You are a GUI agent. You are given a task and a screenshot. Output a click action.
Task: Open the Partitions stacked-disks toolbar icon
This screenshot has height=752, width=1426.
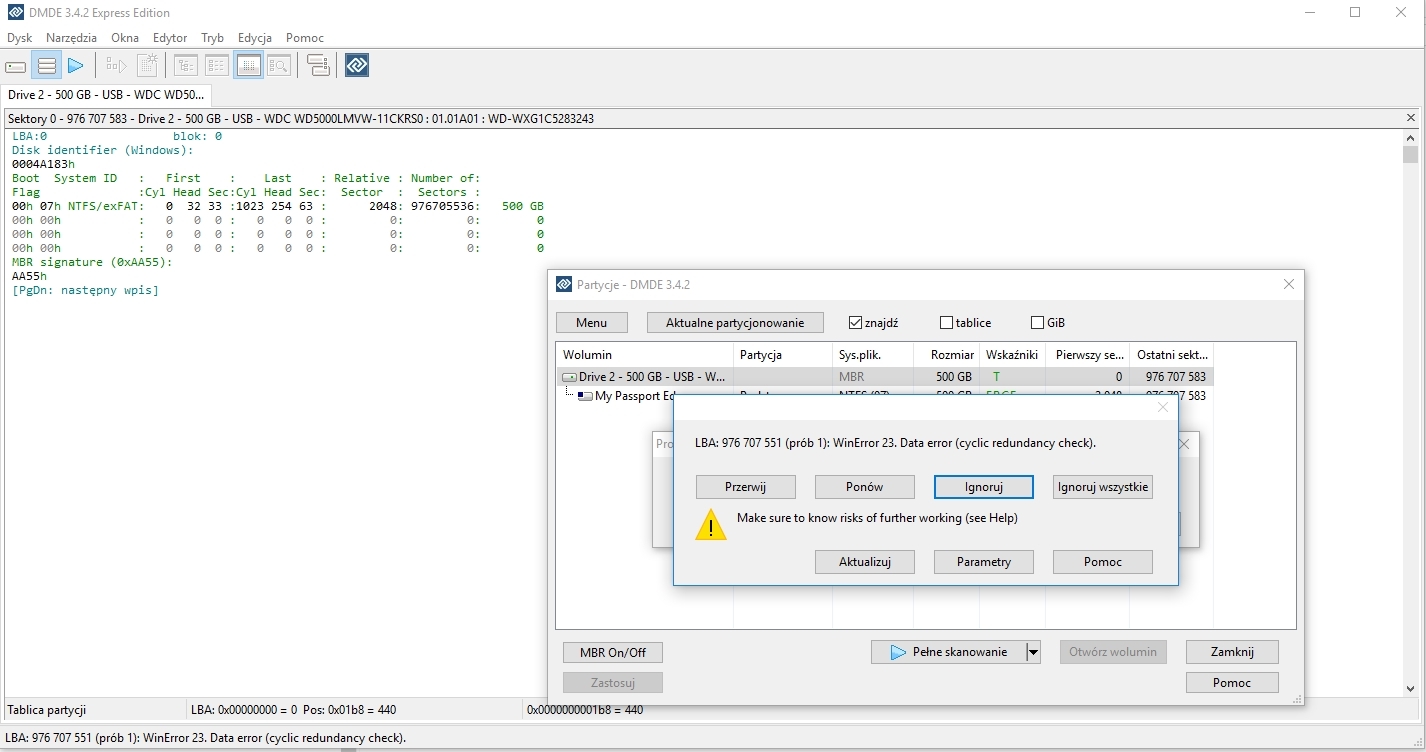coord(46,66)
